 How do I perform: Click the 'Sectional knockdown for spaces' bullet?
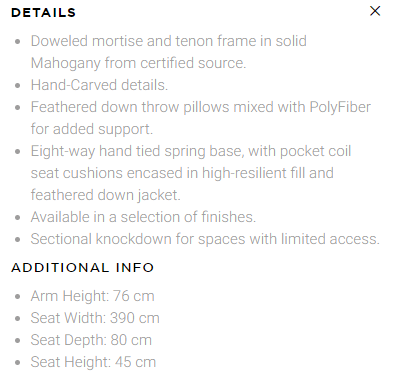tap(205, 239)
